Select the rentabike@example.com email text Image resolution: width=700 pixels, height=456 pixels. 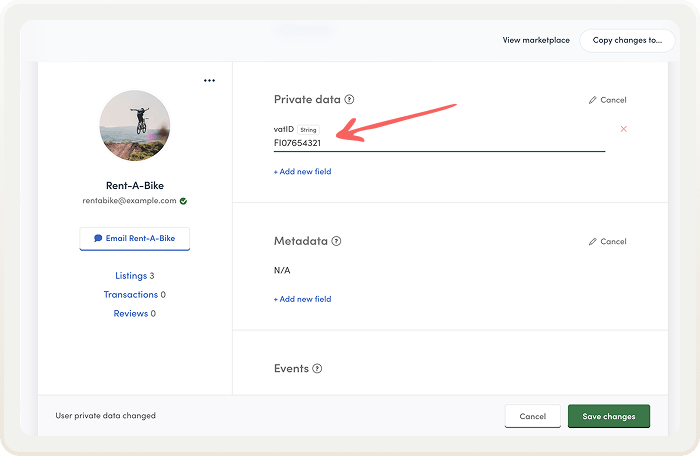[129, 201]
